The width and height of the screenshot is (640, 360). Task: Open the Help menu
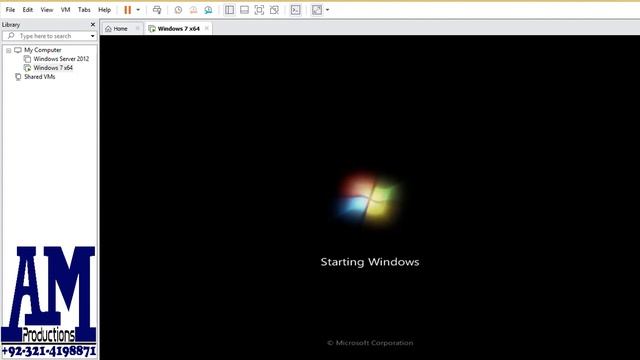[104, 10]
